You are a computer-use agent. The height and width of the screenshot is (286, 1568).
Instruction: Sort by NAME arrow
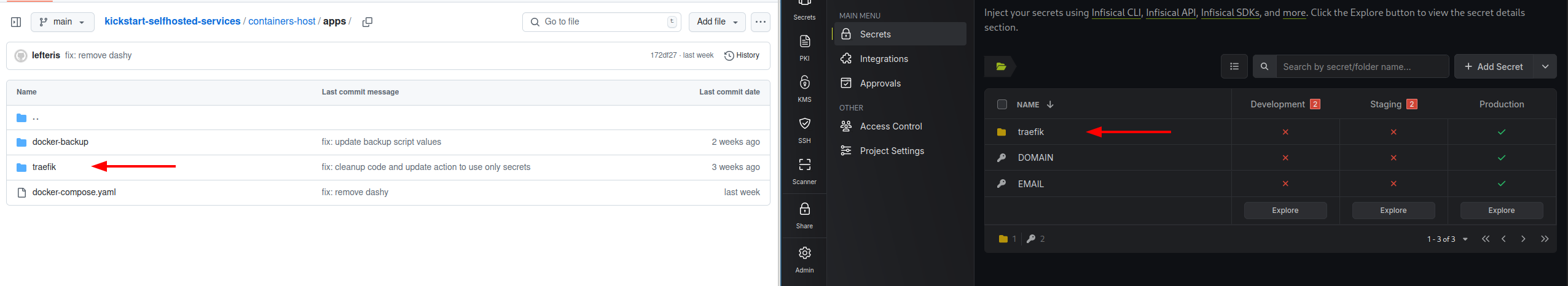(x=1050, y=104)
